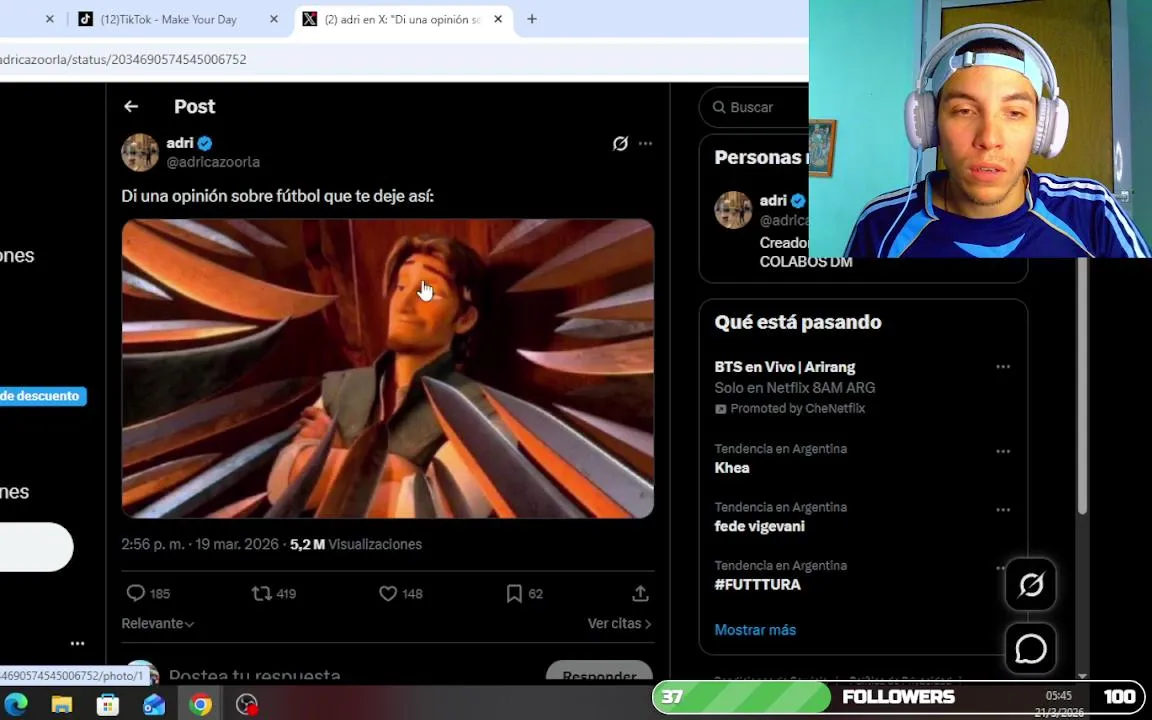This screenshot has height=720, width=1152.
Task: Click the browser address bar URL
Action: click(x=123, y=60)
